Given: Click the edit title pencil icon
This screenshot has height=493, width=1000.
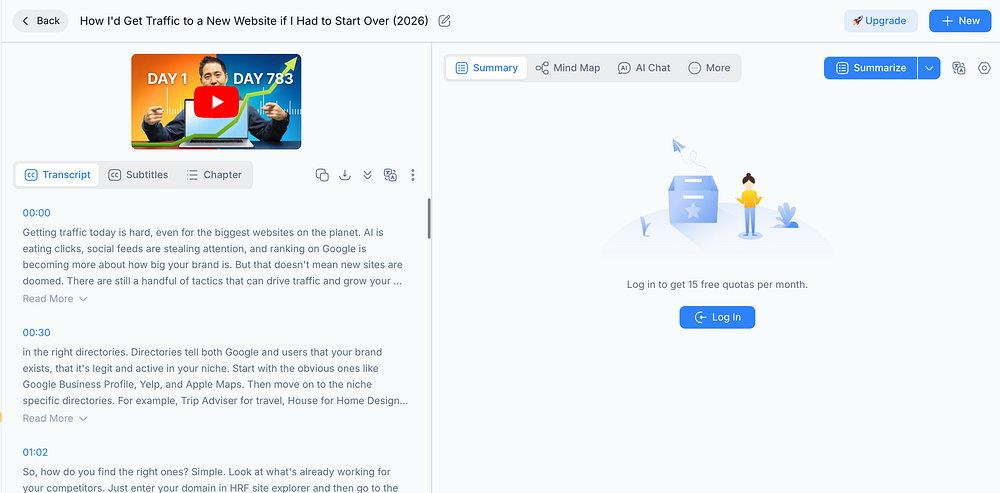Looking at the screenshot, I should coord(445,21).
